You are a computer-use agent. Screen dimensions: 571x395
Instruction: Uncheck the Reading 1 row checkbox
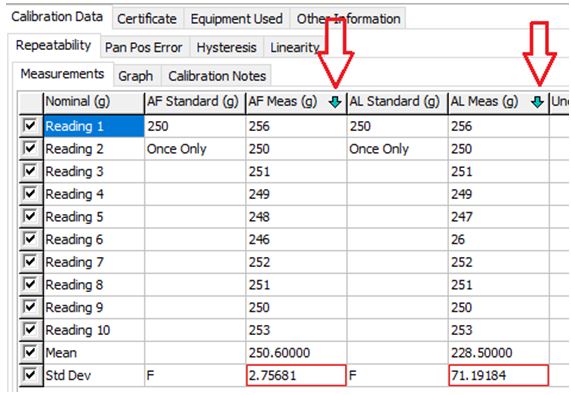point(30,126)
